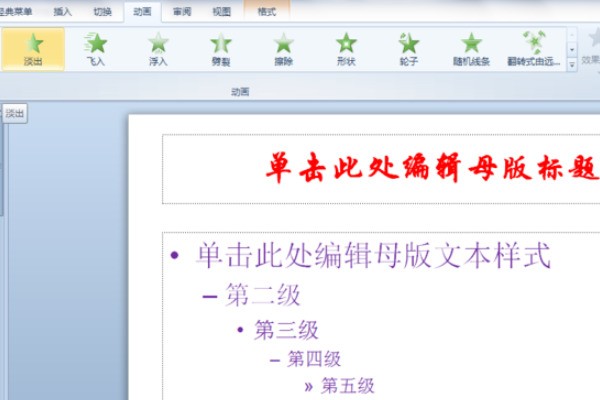Select the 翻转式由远及近 animation effect
Screen dimensions: 600x400
(534, 49)
